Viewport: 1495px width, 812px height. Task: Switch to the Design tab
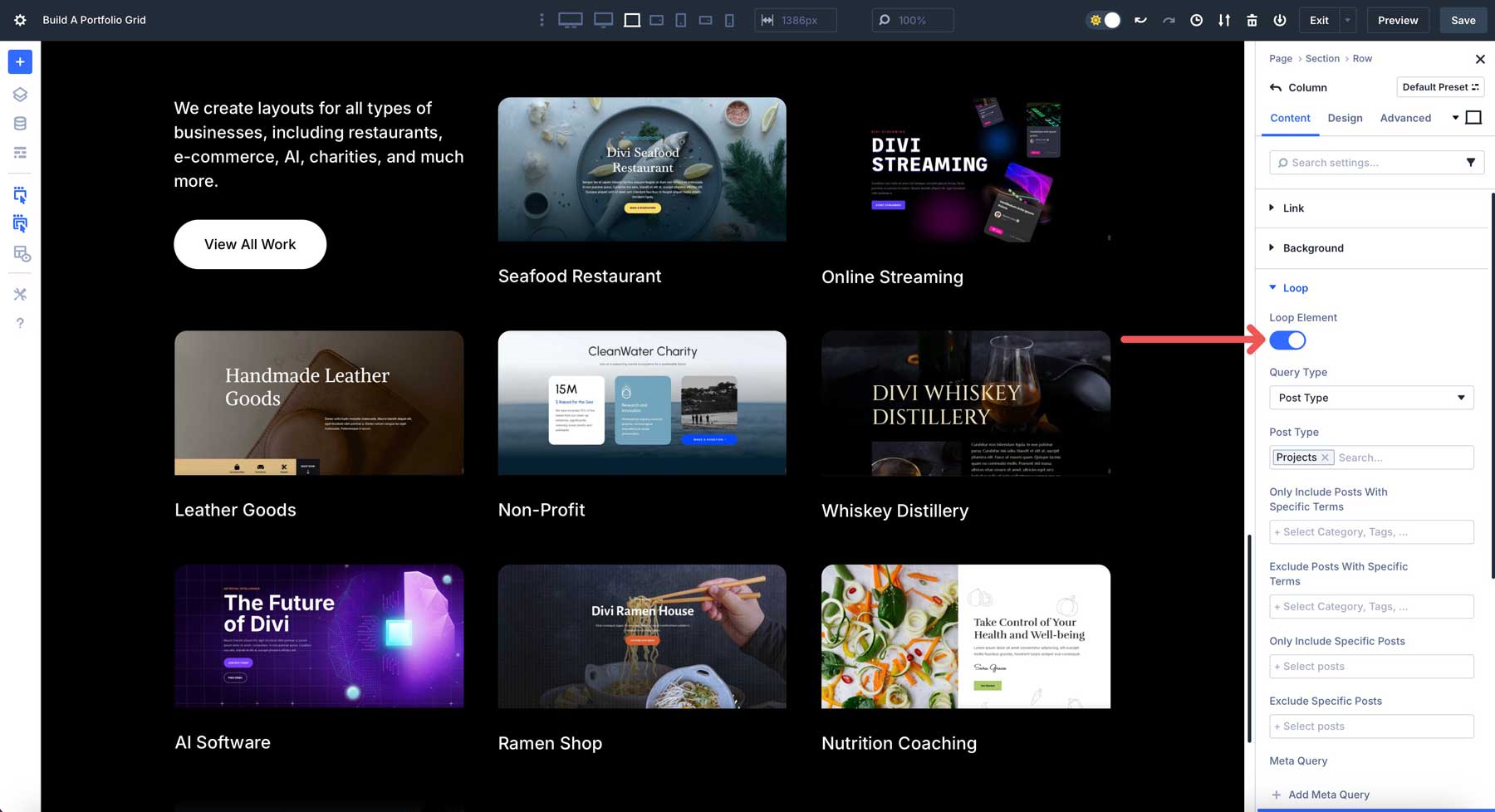tap(1345, 118)
